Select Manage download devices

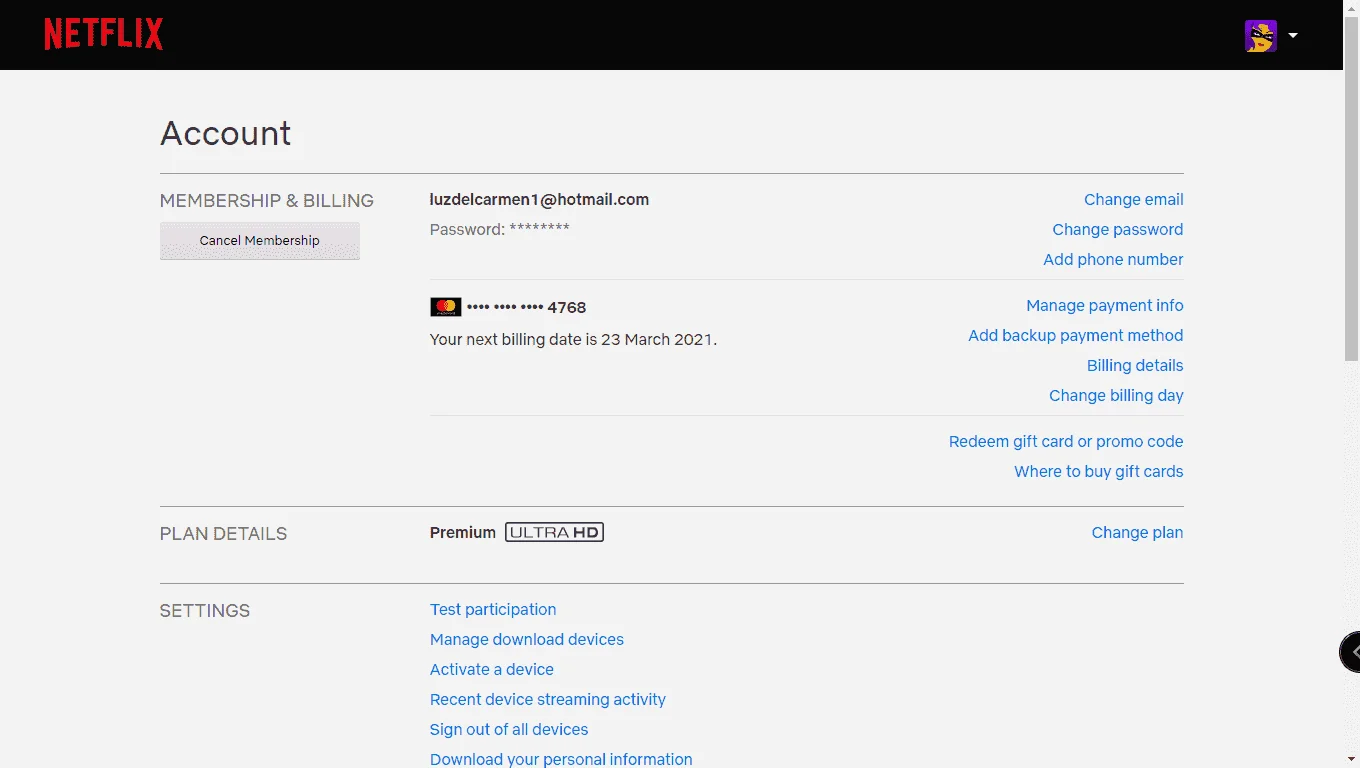pyautogui.click(x=527, y=640)
